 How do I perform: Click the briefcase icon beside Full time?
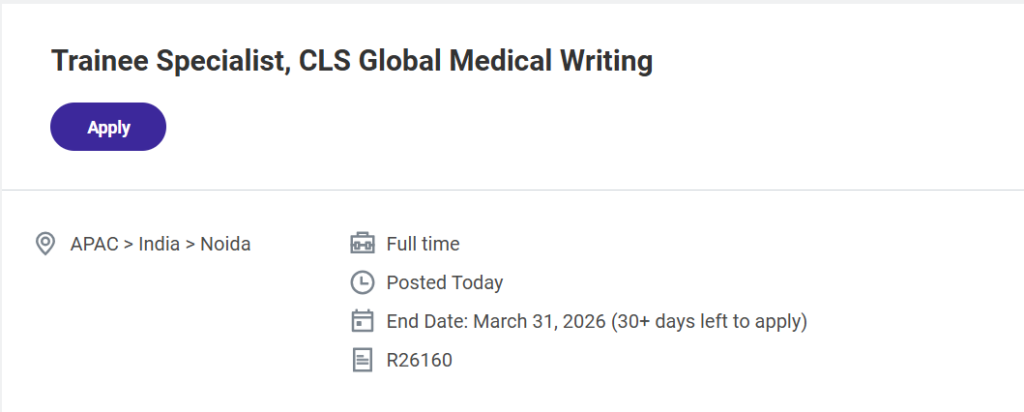(x=362, y=244)
